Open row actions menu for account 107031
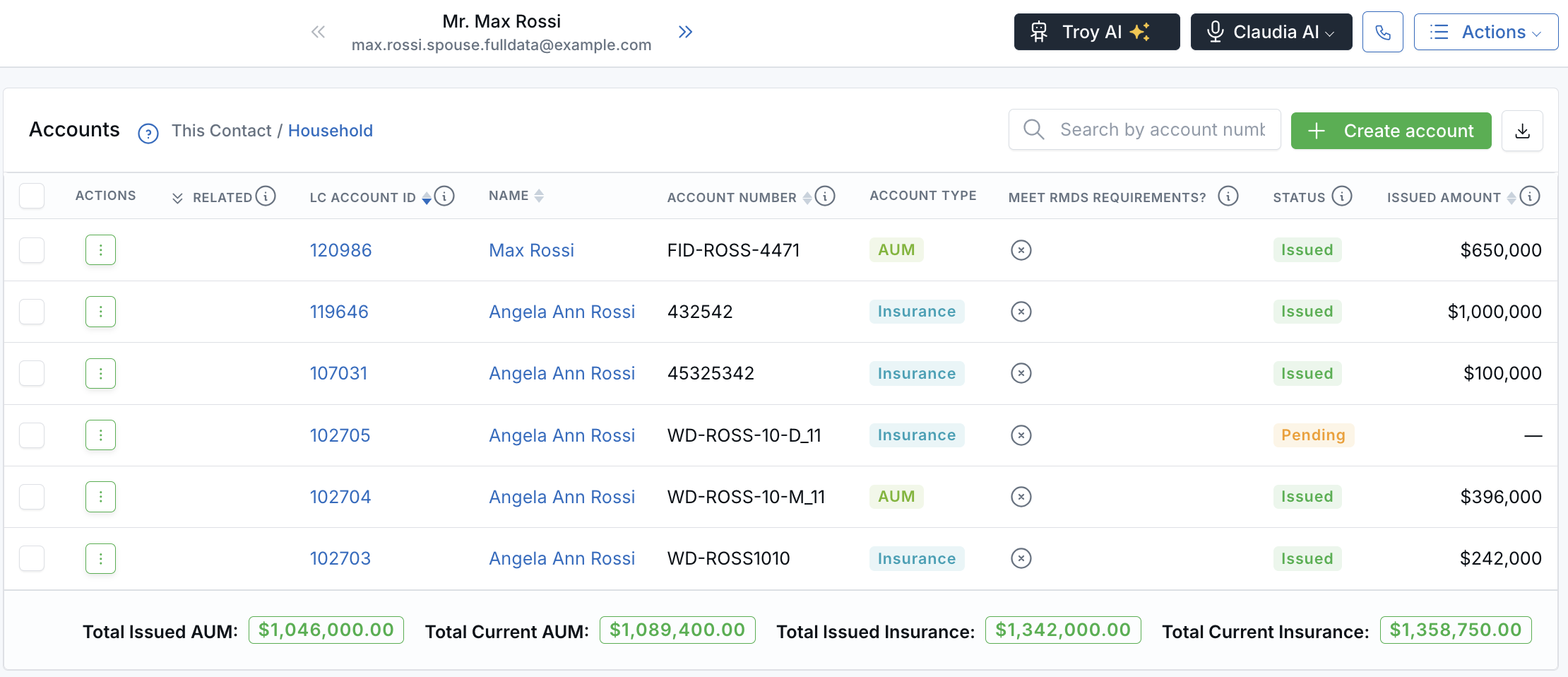Viewport: 1568px width, 677px height. [100, 373]
